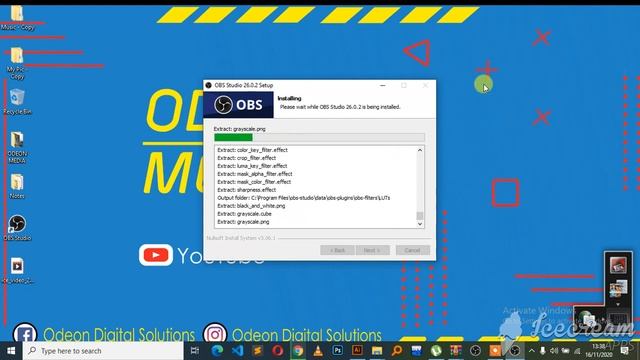Click the log scrollbar down arrow
Viewport: 640px width, 360px height.
420,224
